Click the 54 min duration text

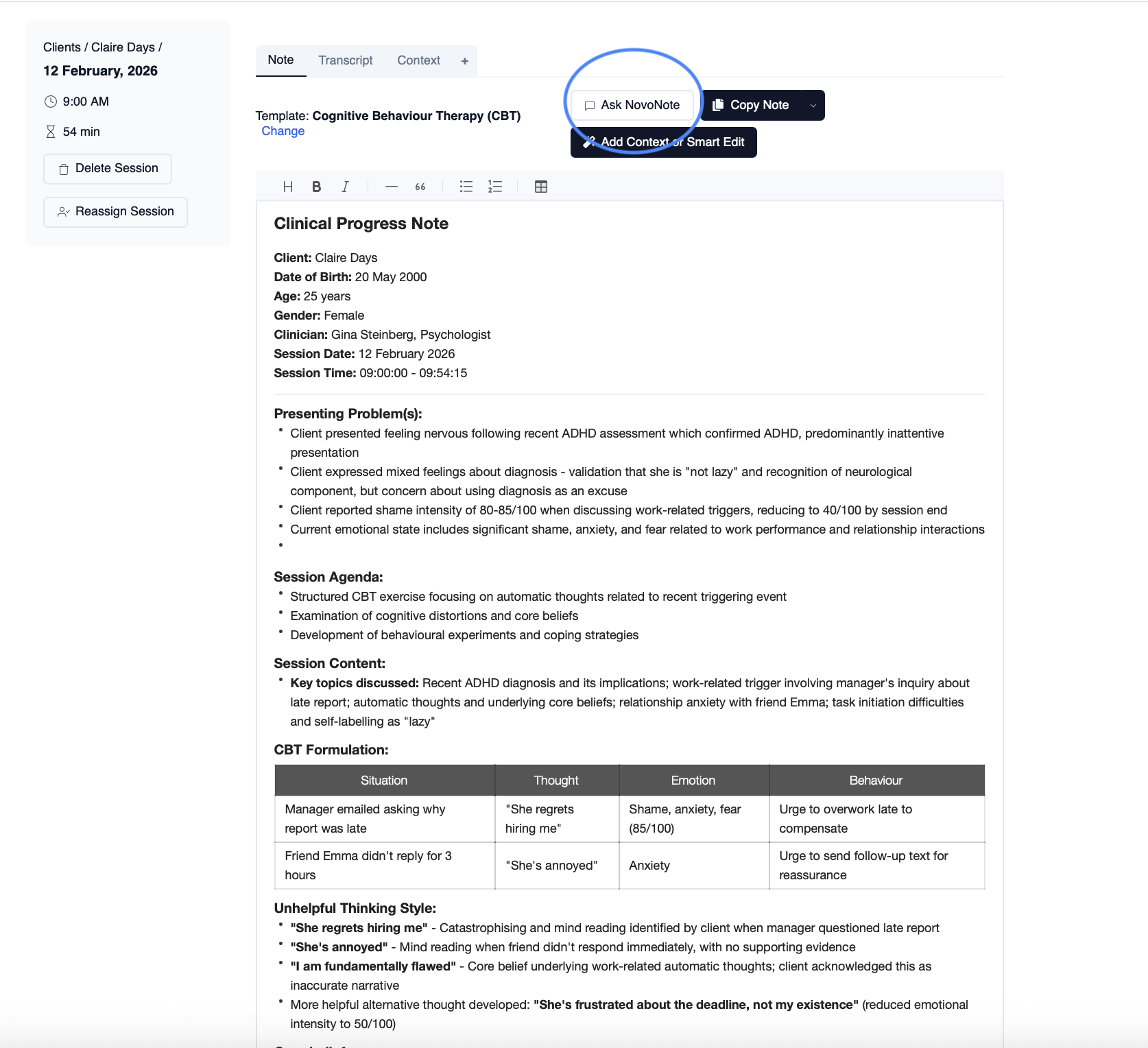tap(82, 132)
